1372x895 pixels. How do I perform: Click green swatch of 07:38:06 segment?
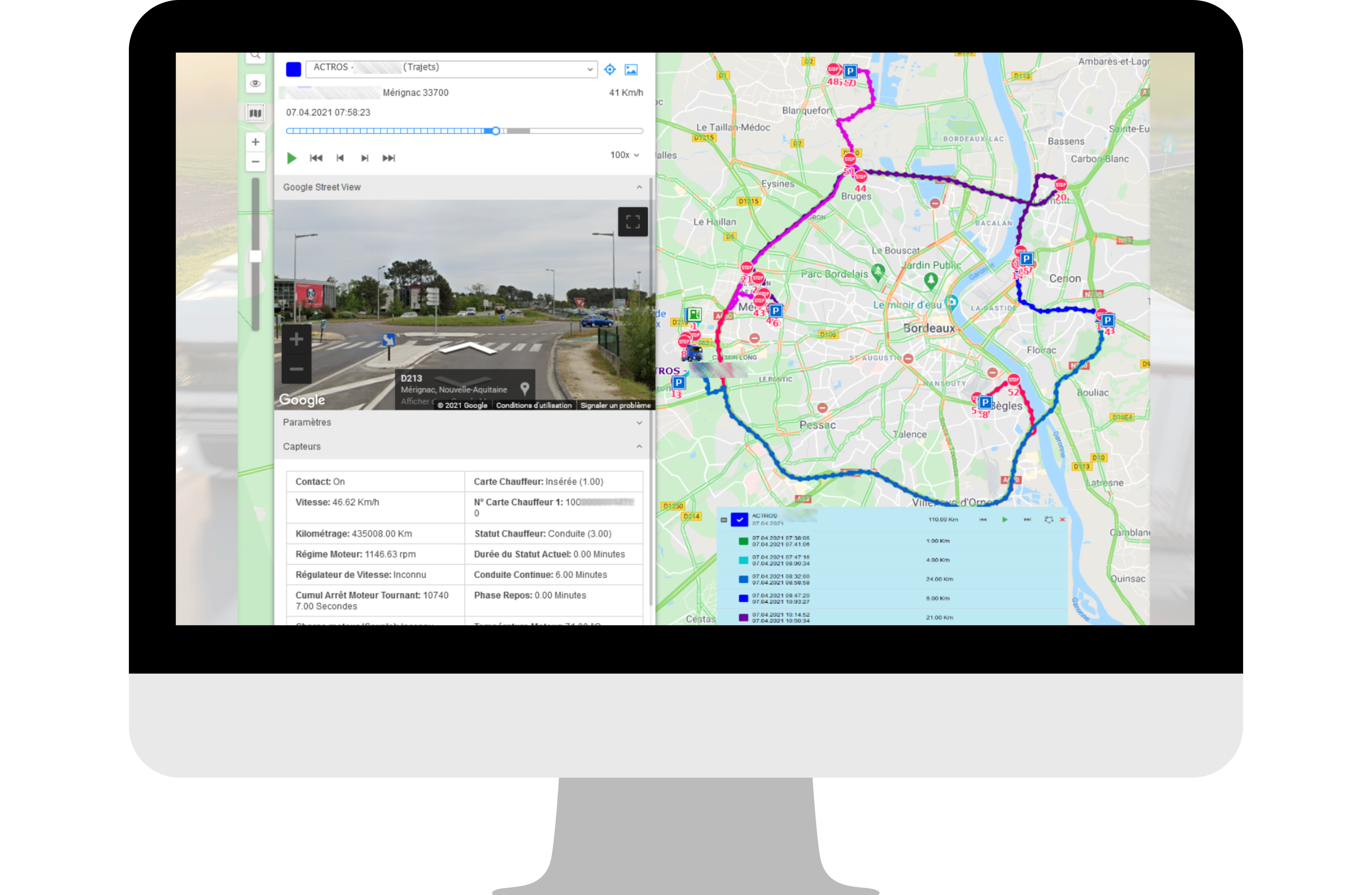744,541
